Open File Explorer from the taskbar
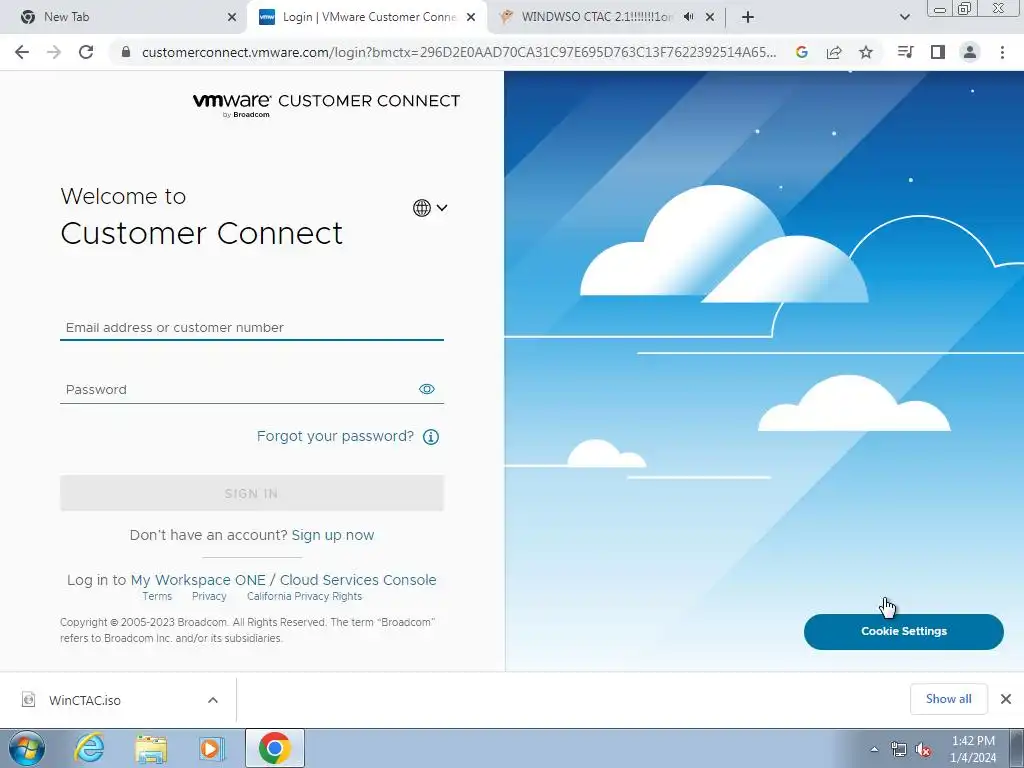Viewport: 1024px width, 768px height. pos(151,748)
